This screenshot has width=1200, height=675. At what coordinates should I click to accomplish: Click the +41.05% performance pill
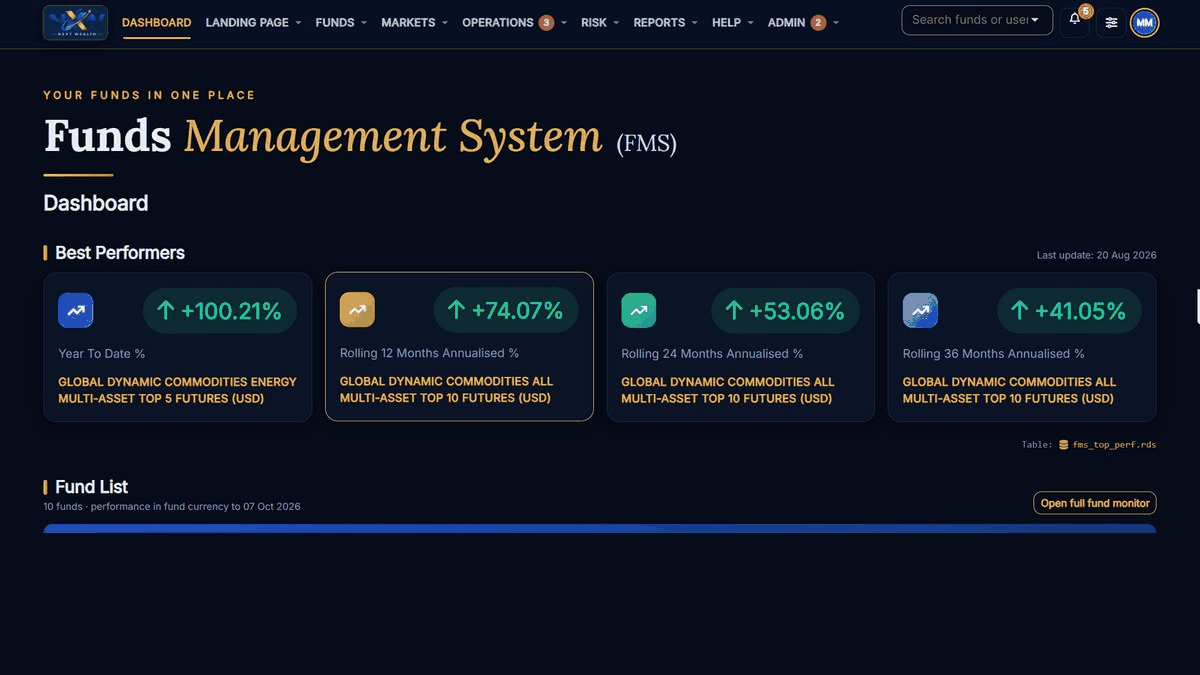coord(1069,311)
